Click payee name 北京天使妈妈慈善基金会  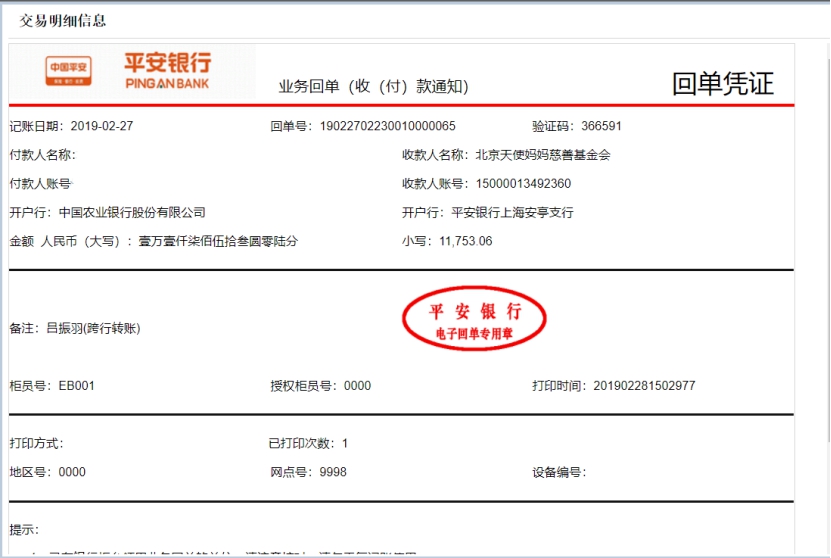(543, 155)
